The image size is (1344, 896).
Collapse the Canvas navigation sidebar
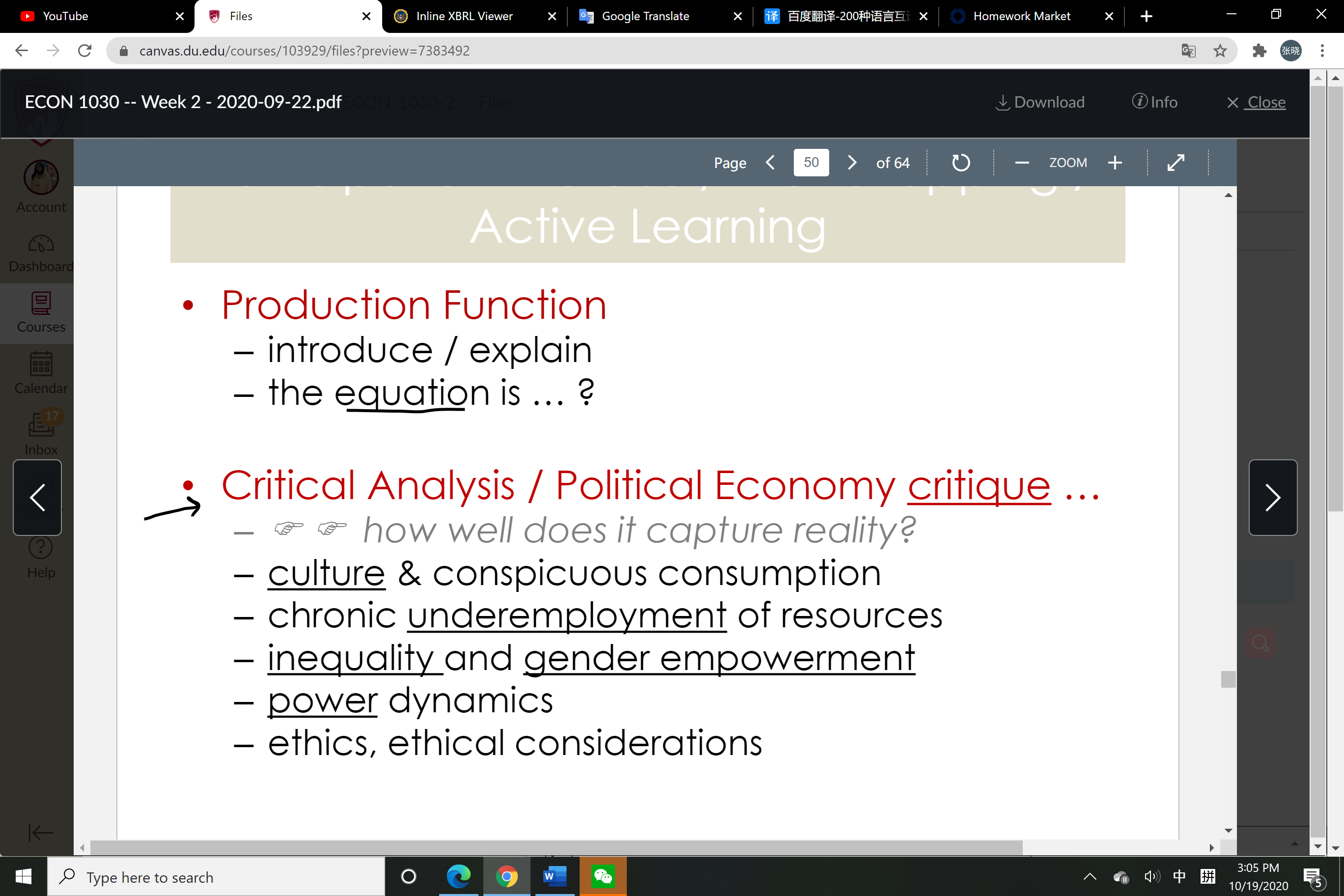41,833
